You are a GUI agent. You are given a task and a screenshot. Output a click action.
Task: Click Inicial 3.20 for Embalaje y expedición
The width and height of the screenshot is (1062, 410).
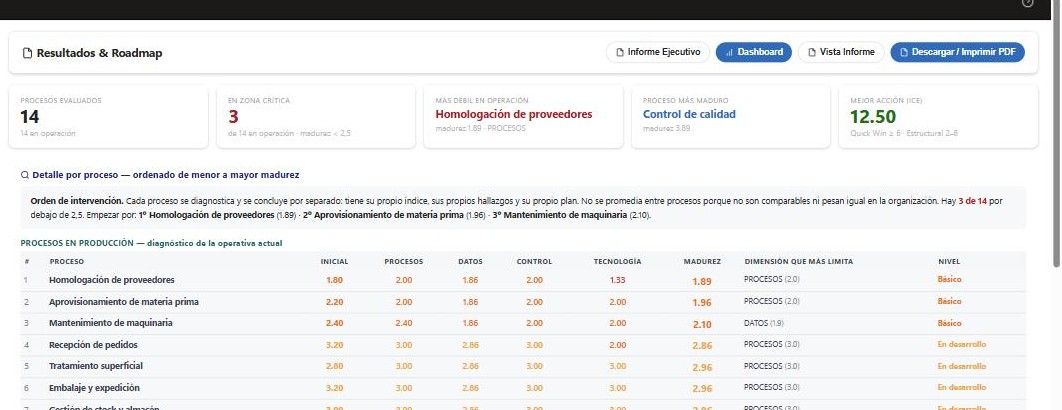click(x=335, y=388)
